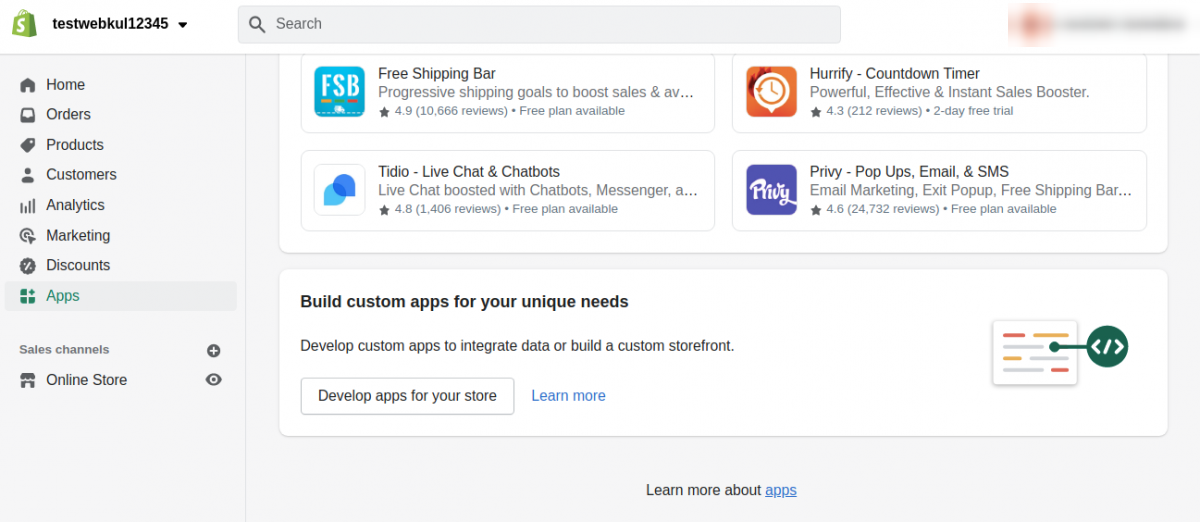The image size is (1200, 522).
Task: Click 'Build custom apps for your unique needs' heading
Action: point(464,302)
